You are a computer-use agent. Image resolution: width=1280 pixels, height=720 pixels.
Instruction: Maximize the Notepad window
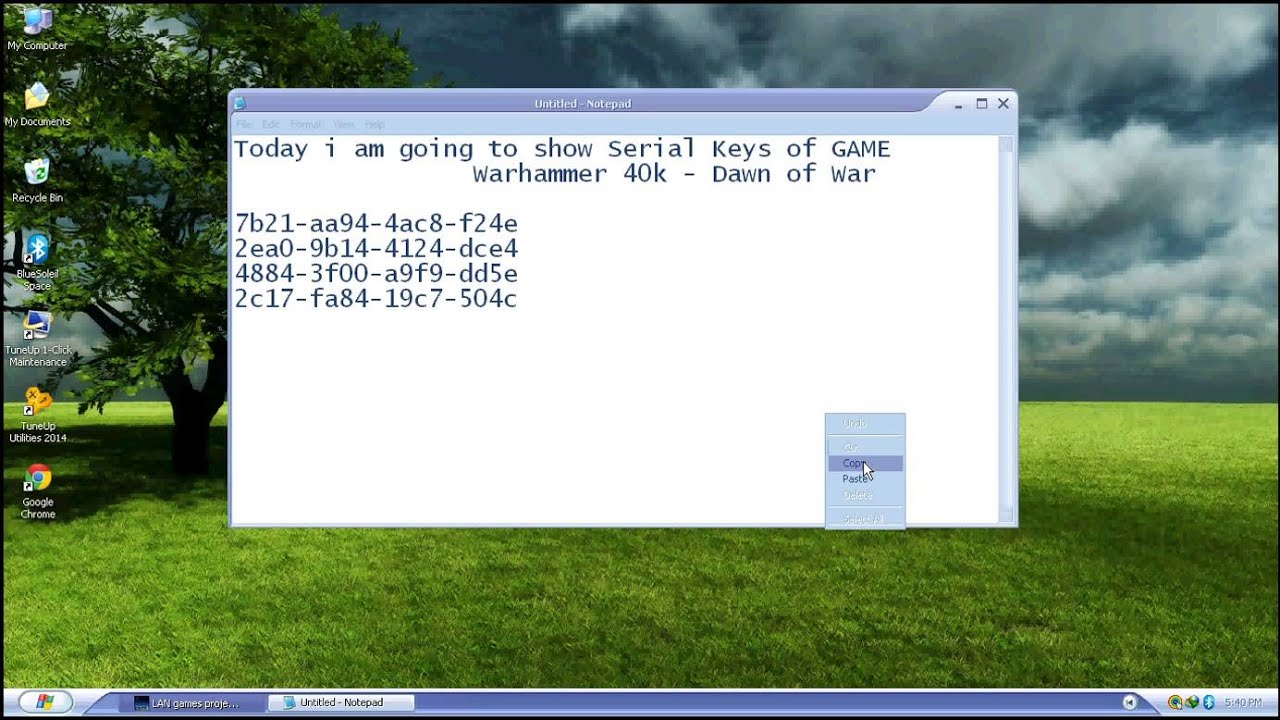pyautogui.click(x=982, y=103)
